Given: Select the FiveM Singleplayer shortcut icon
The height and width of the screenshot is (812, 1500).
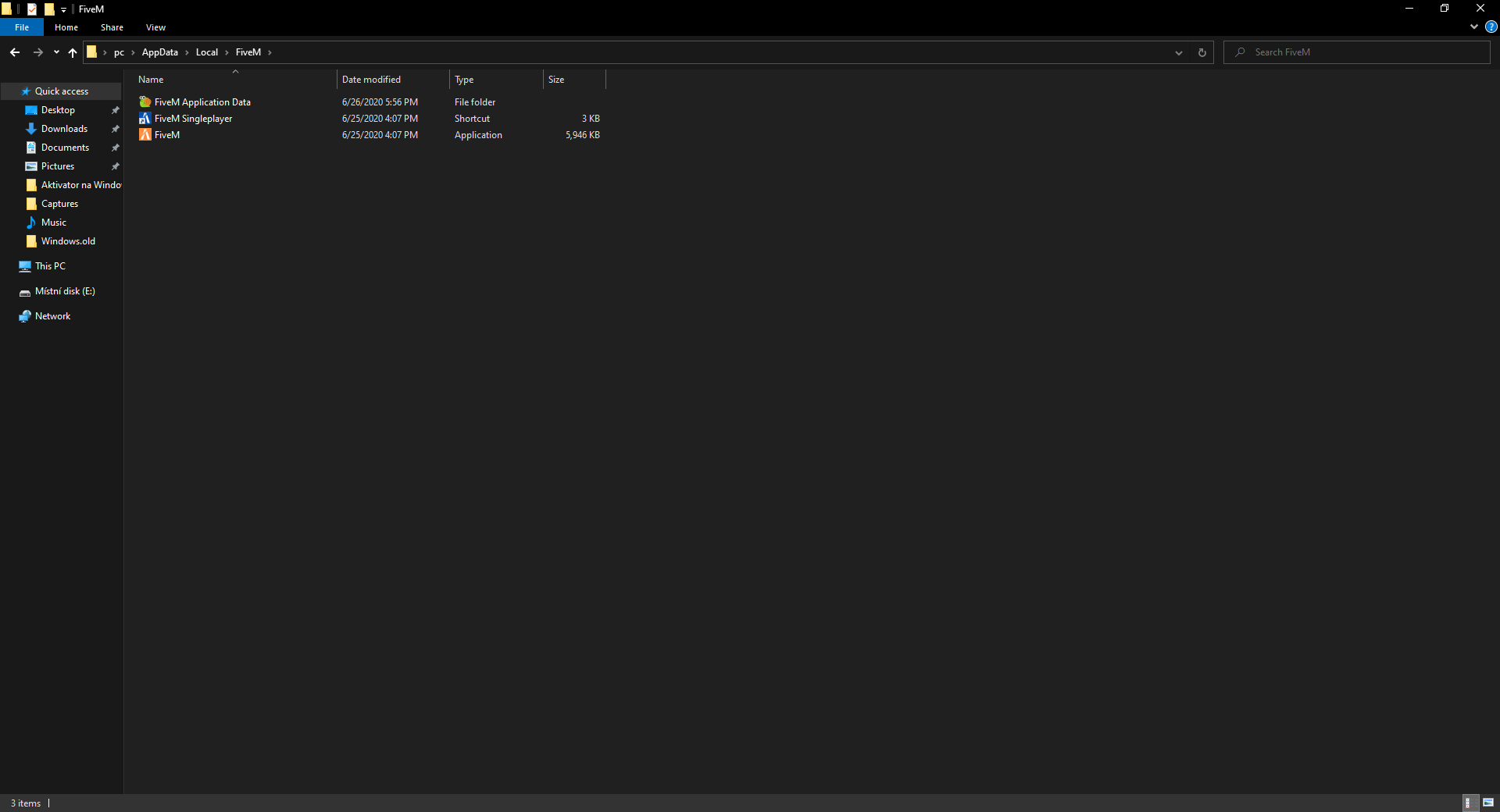Looking at the screenshot, I should pyautogui.click(x=145, y=119).
